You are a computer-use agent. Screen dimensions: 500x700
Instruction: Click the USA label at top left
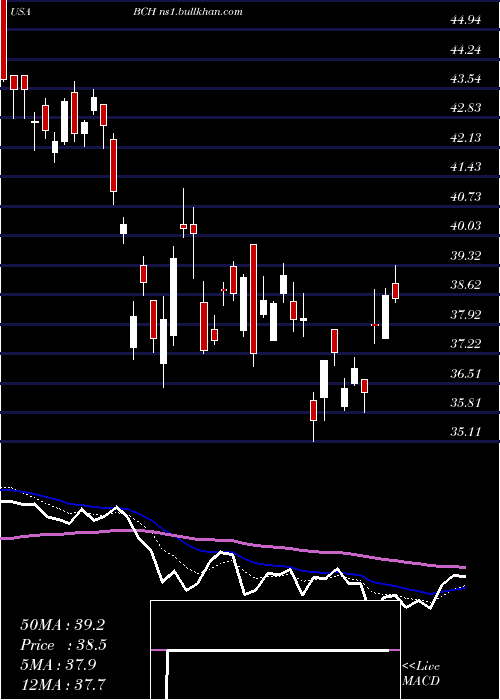point(21,12)
